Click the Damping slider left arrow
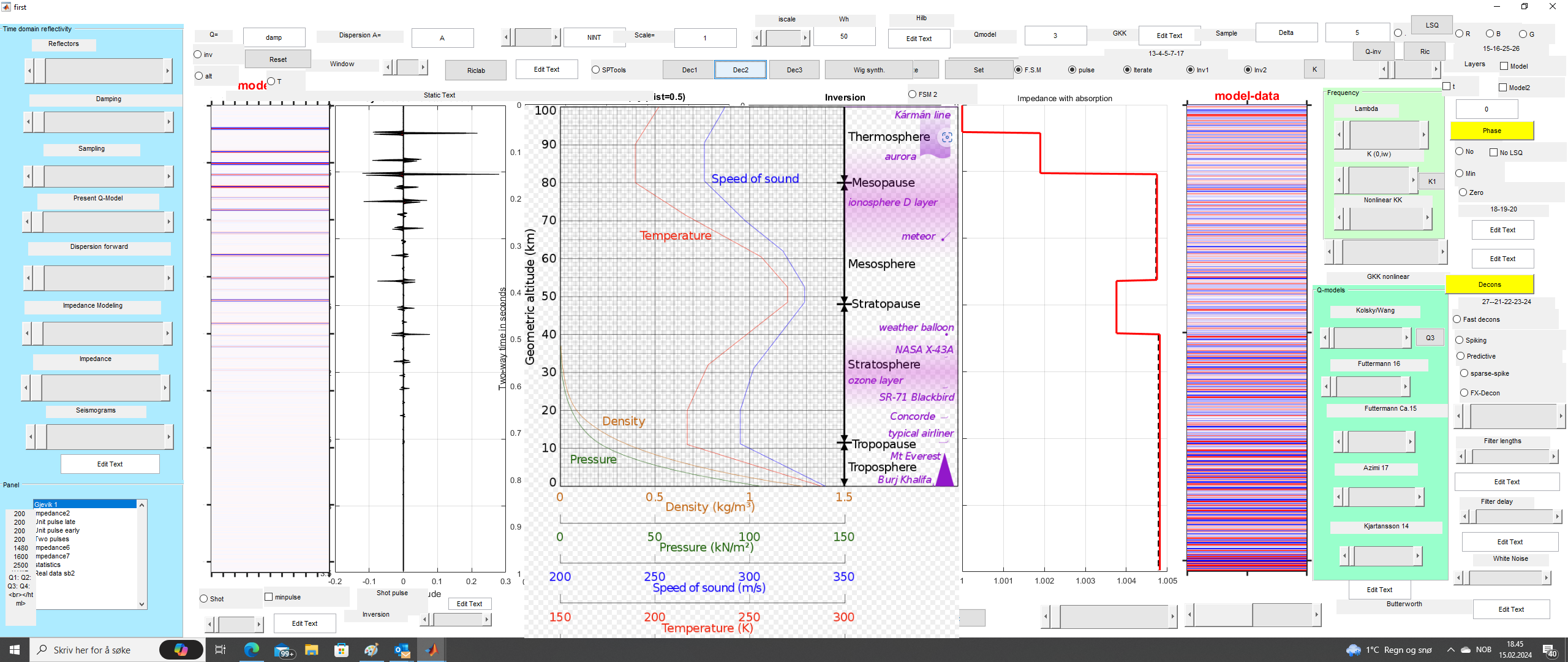 (x=28, y=122)
